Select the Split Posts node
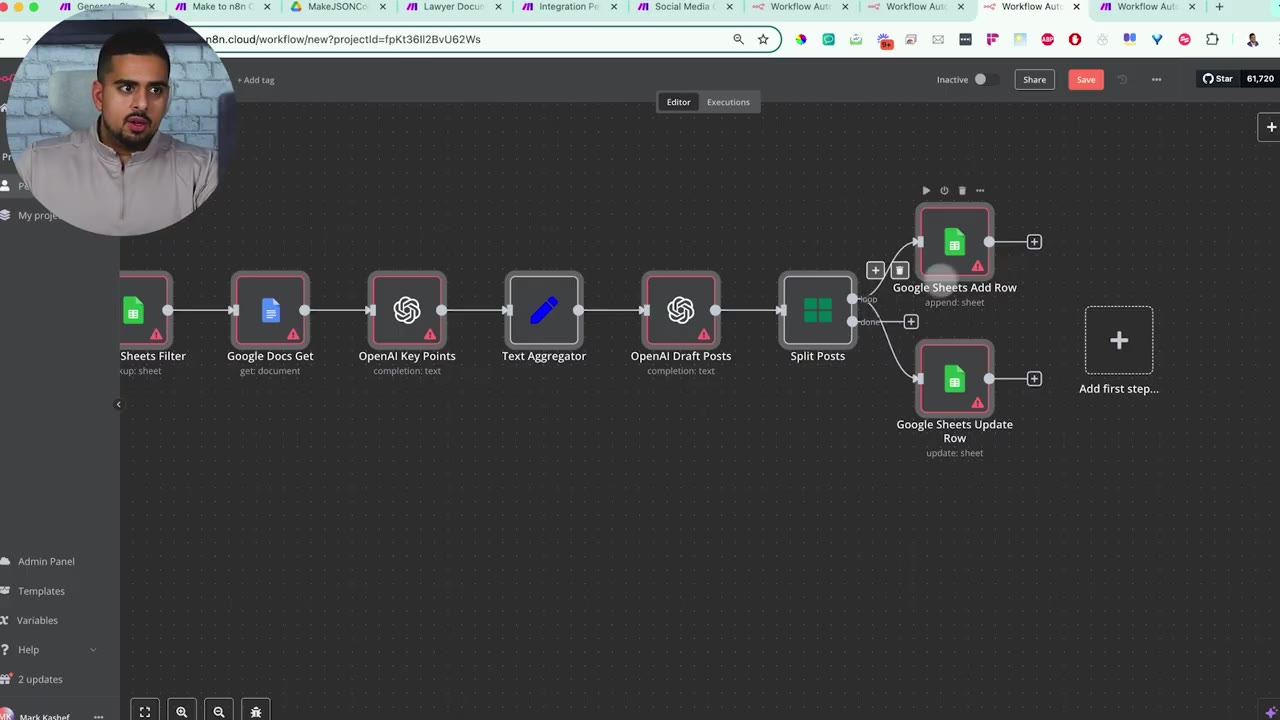This screenshot has width=1280, height=720. point(818,310)
